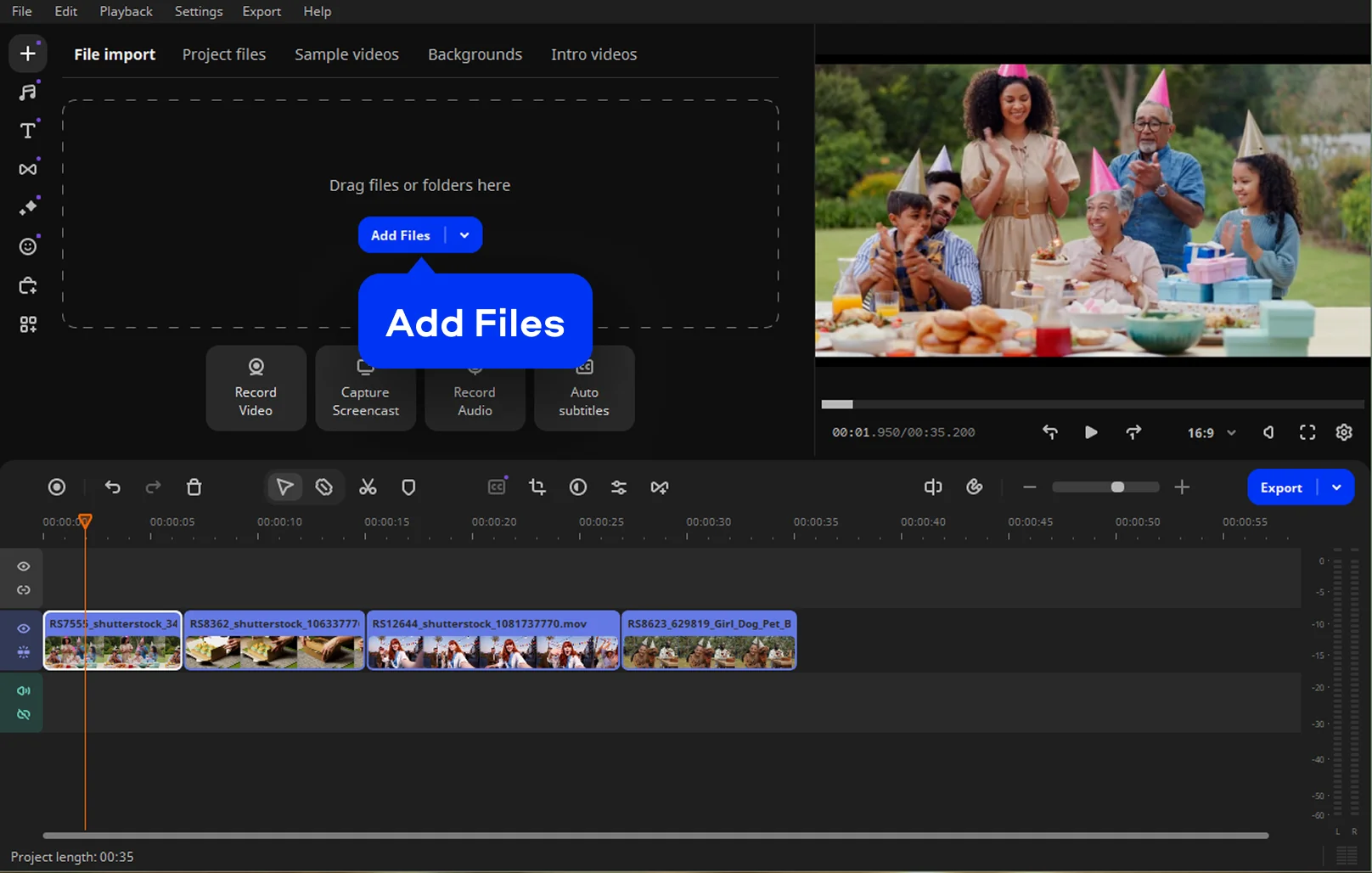
Task: Open the Stickers smiley icon
Action: tap(28, 246)
